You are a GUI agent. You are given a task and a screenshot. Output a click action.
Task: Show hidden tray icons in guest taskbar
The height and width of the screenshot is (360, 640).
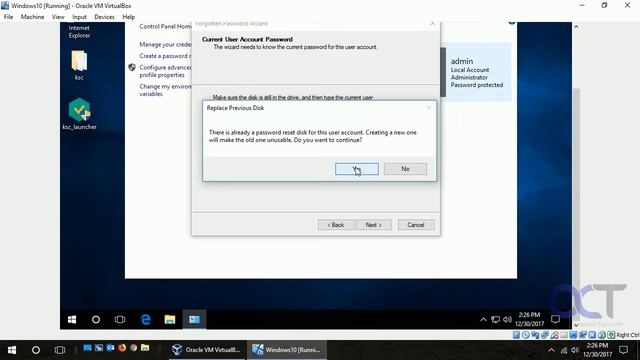click(x=483, y=320)
